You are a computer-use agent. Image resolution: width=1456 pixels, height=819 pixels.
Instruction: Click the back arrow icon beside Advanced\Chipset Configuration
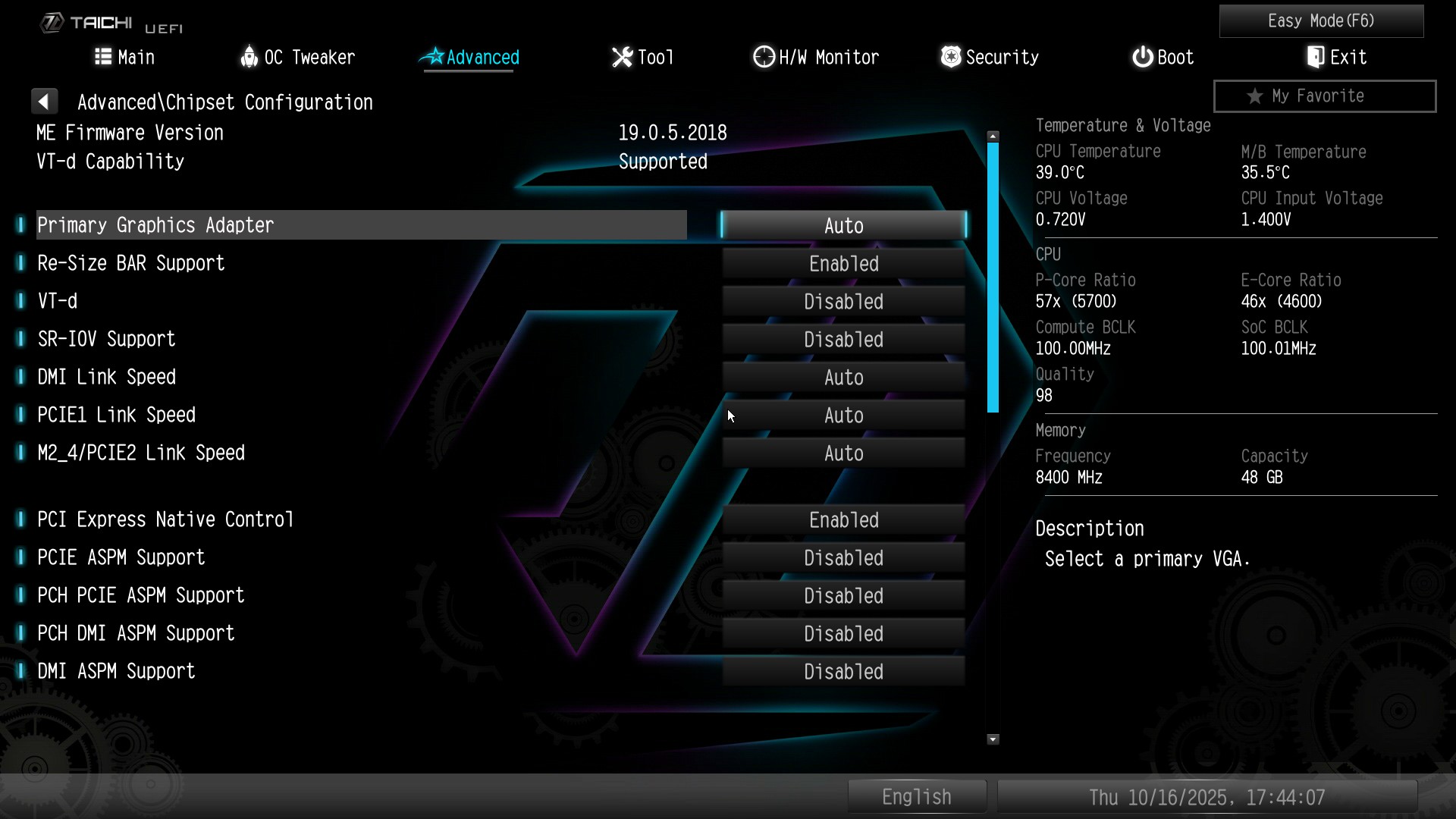44,102
